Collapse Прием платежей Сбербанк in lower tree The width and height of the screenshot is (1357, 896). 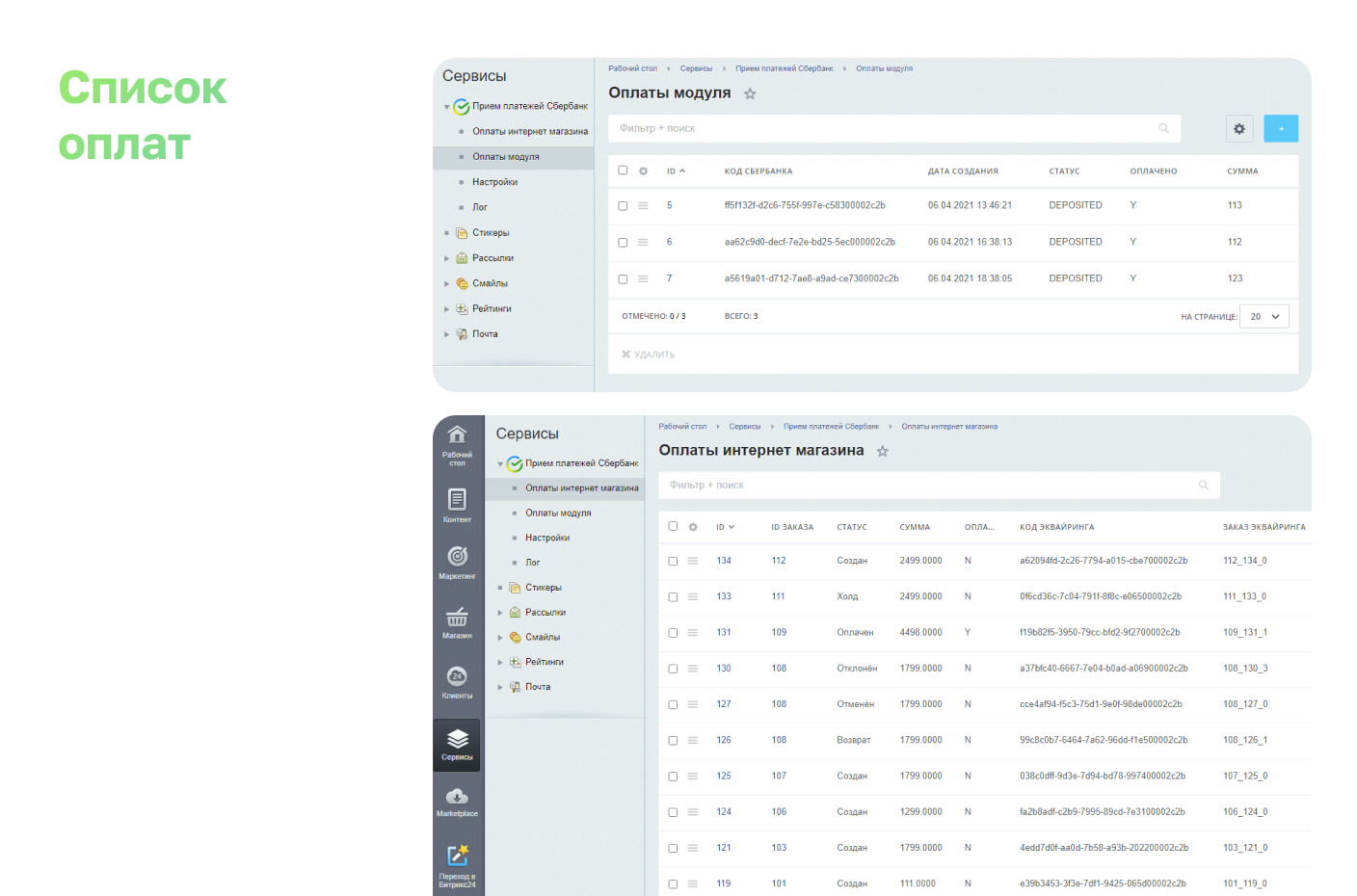[x=499, y=464]
